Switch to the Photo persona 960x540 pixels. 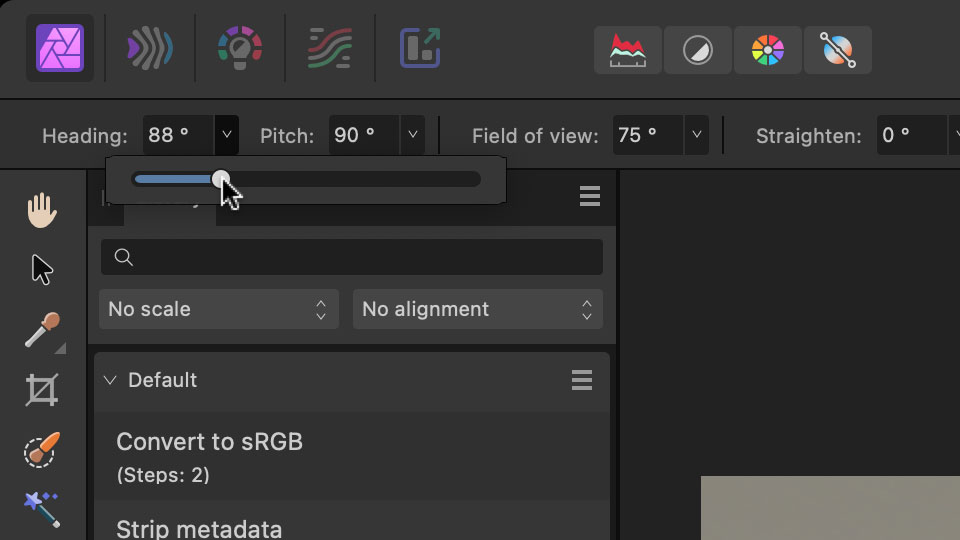60,48
